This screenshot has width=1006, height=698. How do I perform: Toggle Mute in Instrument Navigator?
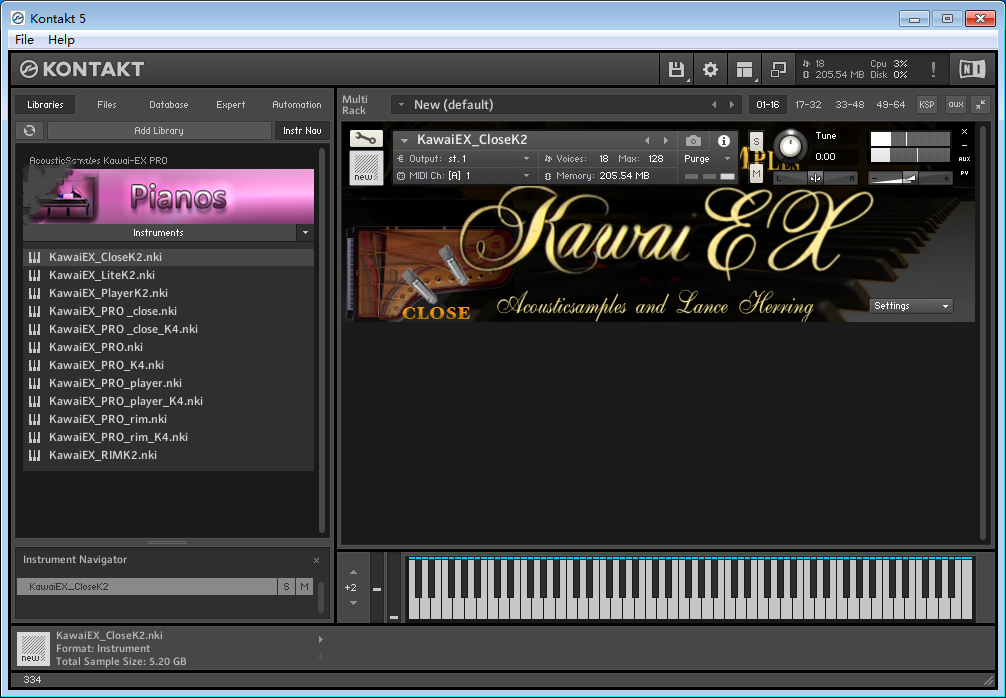coord(304,586)
